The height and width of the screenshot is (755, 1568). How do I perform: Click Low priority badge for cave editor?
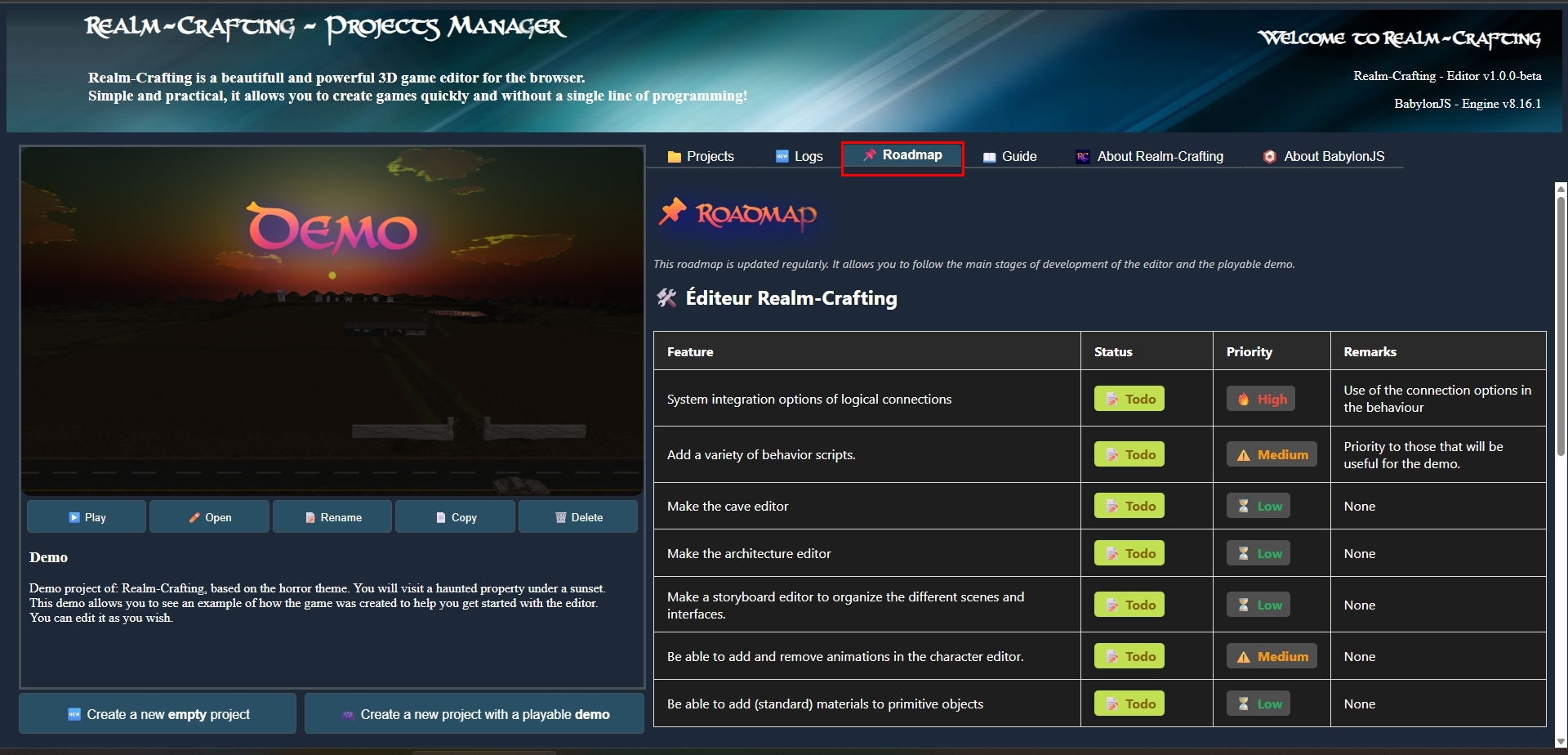1258,506
